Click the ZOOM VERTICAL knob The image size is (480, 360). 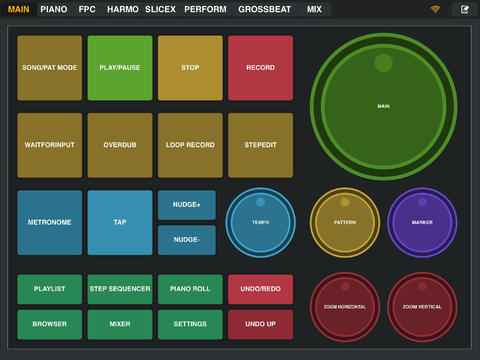(422, 307)
